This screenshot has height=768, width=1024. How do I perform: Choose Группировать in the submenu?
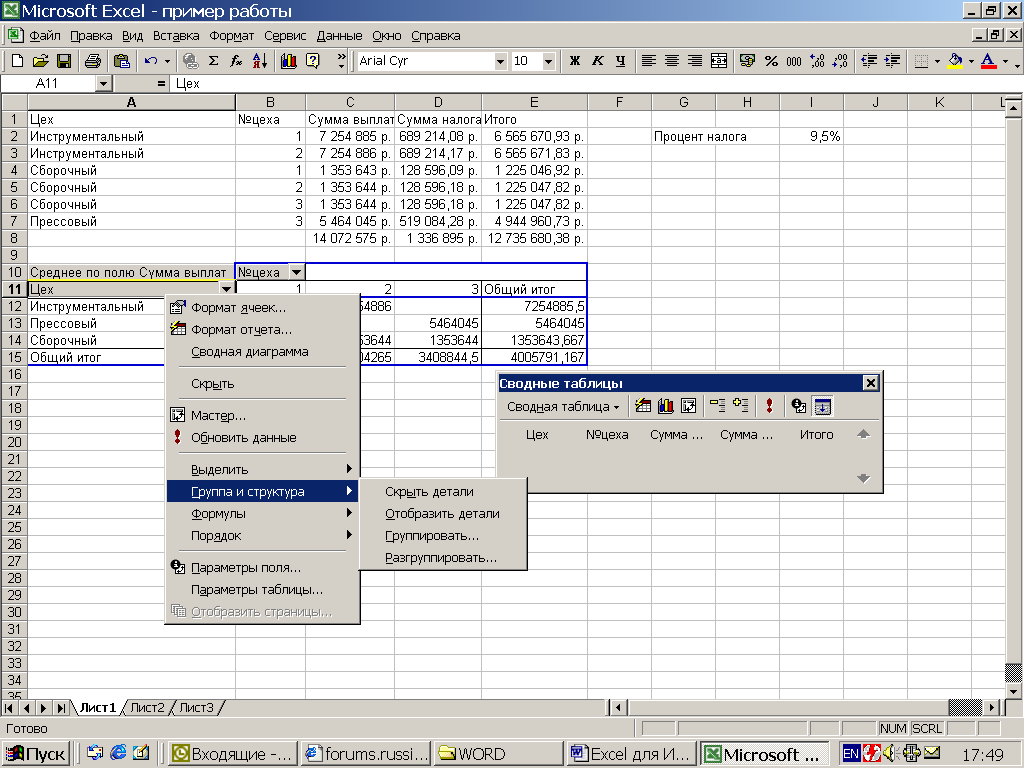click(442, 536)
